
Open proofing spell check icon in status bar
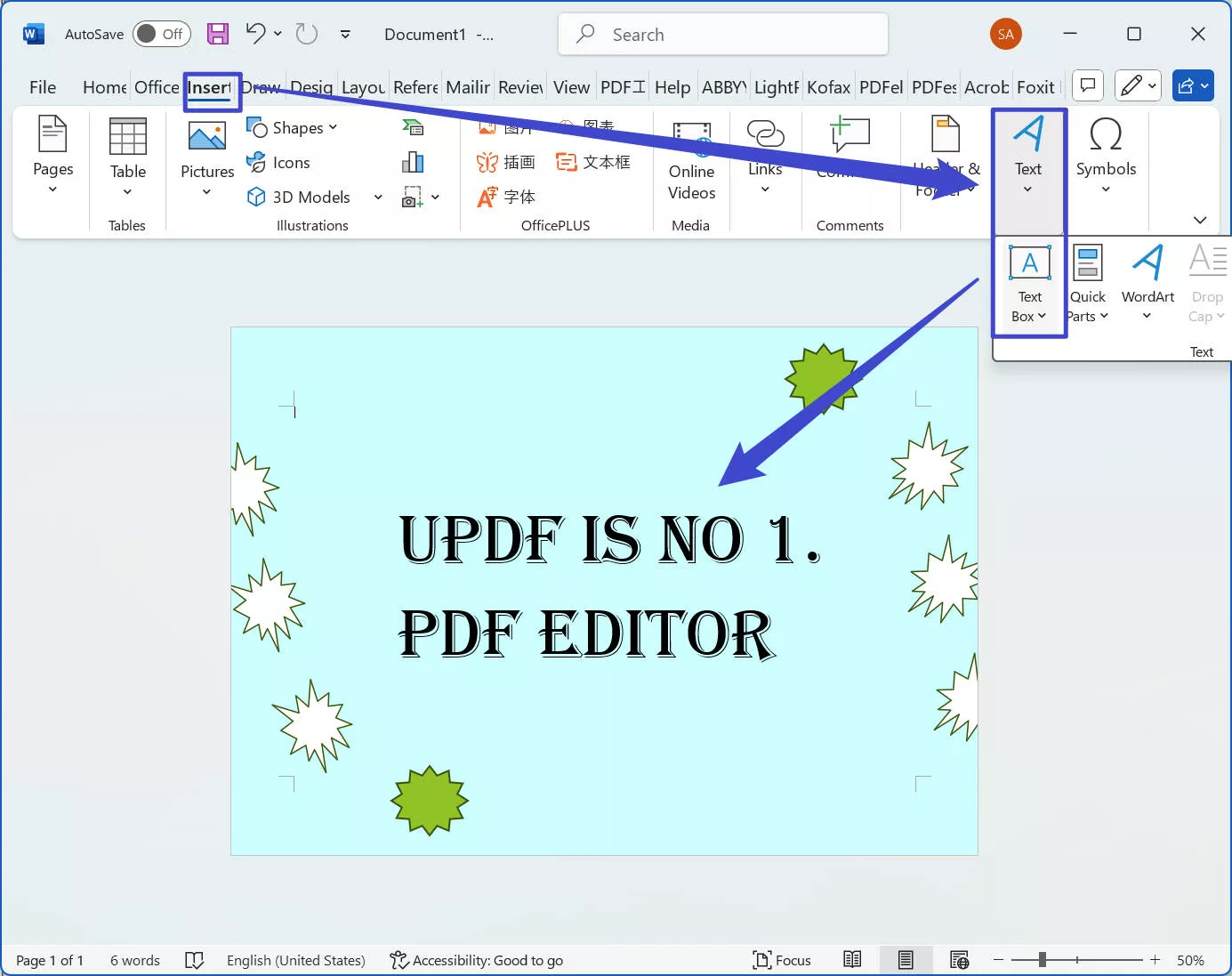pyautogui.click(x=194, y=960)
